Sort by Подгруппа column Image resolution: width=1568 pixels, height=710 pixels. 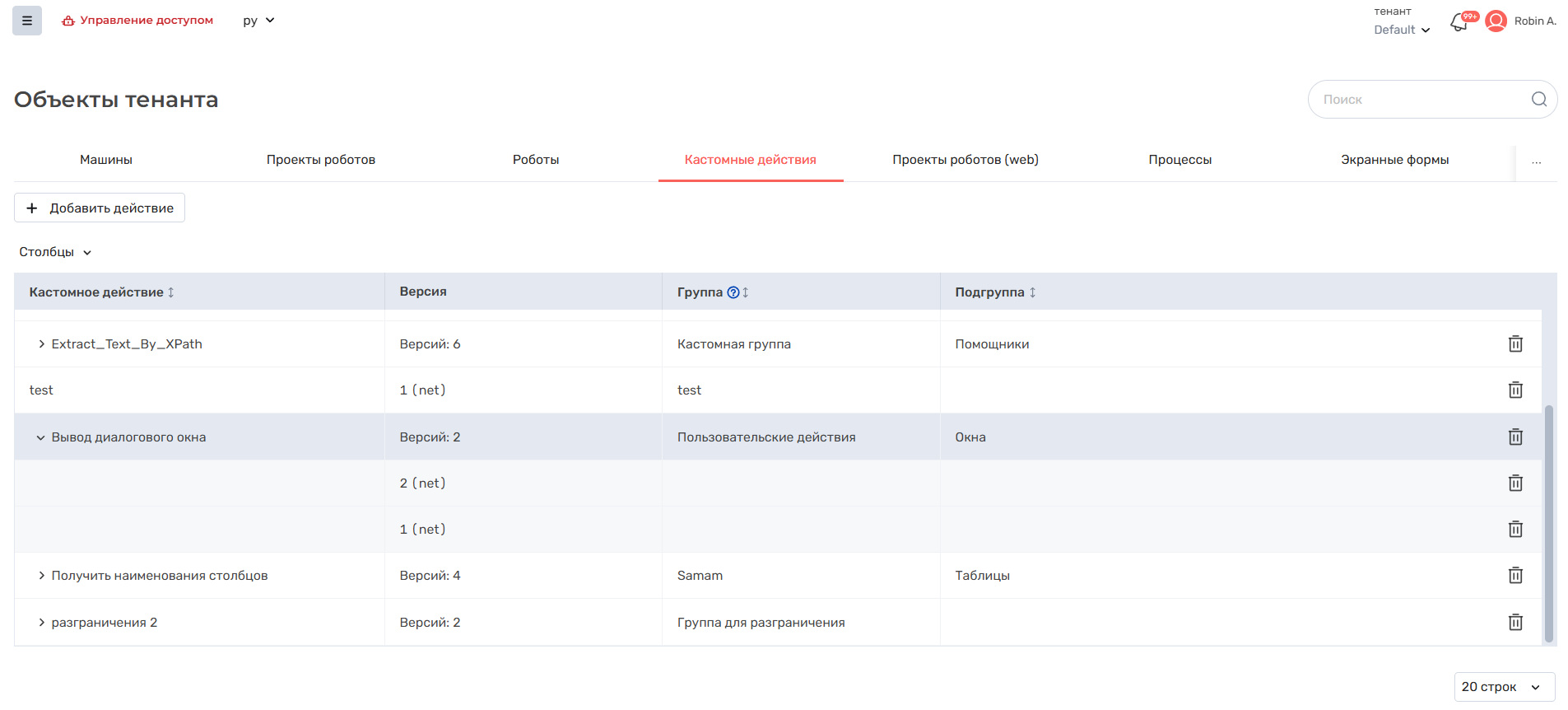pos(1032,292)
